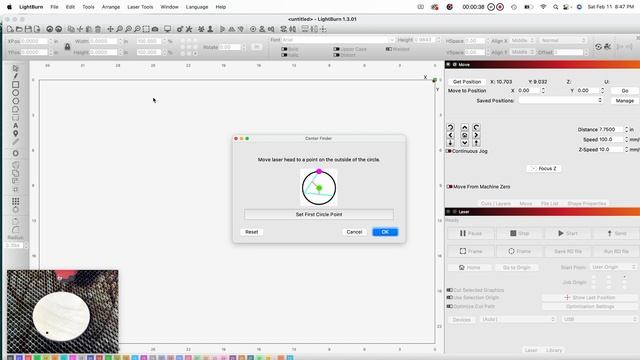Open the Start From dropdown
The width and height of the screenshot is (640, 360).
[613, 267]
